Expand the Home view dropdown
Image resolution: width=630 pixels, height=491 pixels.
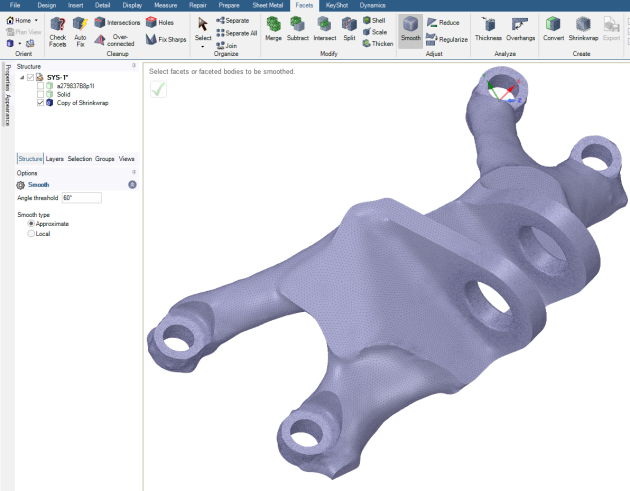click(x=36, y=20)
